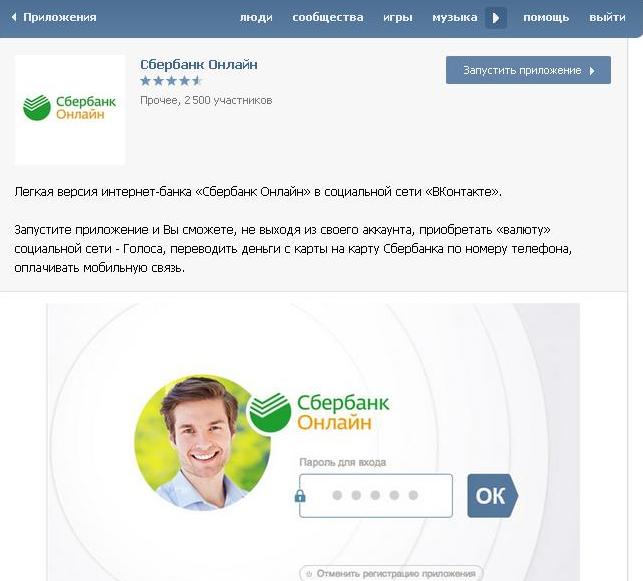
Task: Click the music play button in header
Action: click(496, 18)
